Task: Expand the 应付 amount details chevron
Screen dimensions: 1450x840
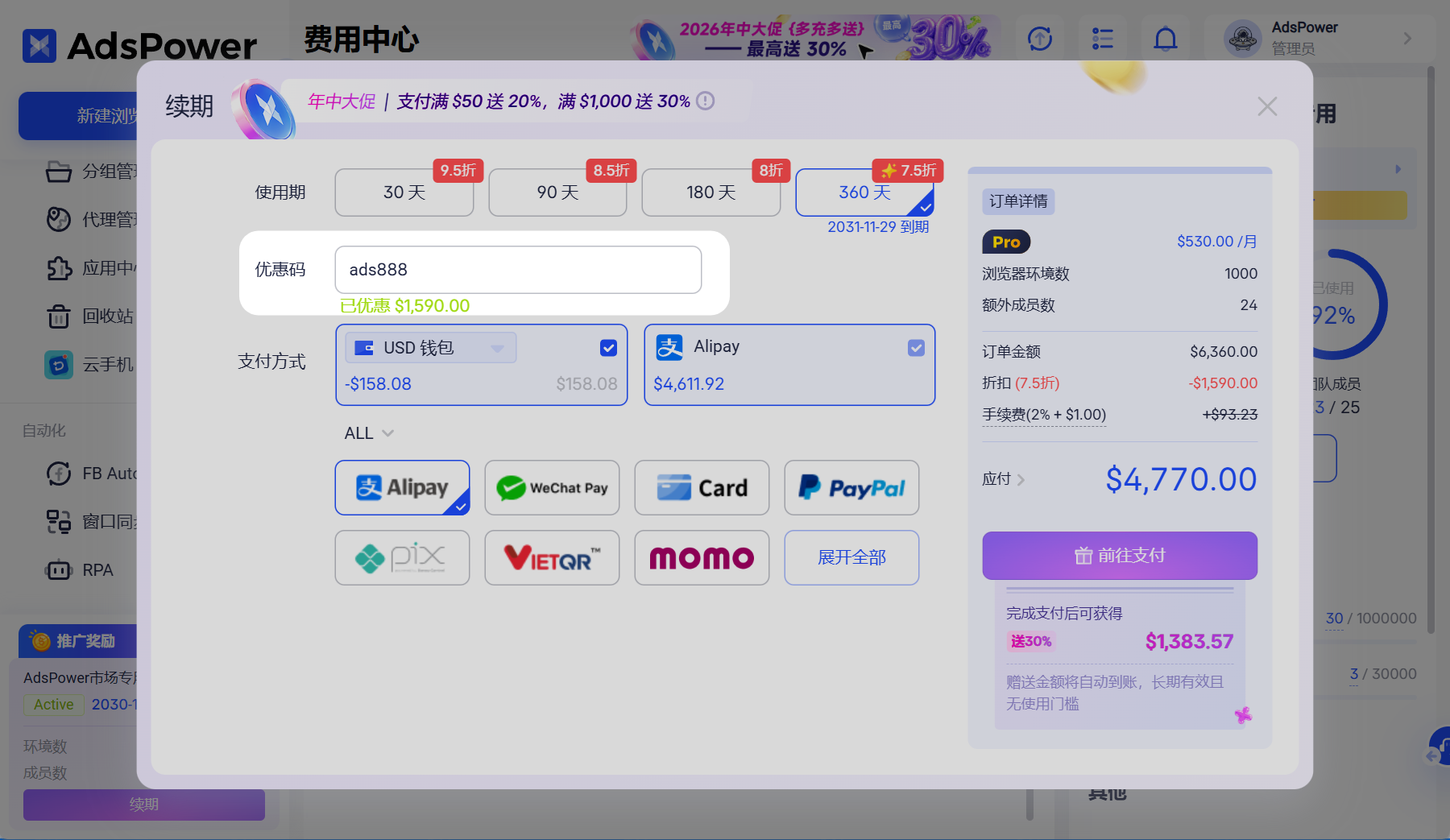Action: coord(1021,479)
